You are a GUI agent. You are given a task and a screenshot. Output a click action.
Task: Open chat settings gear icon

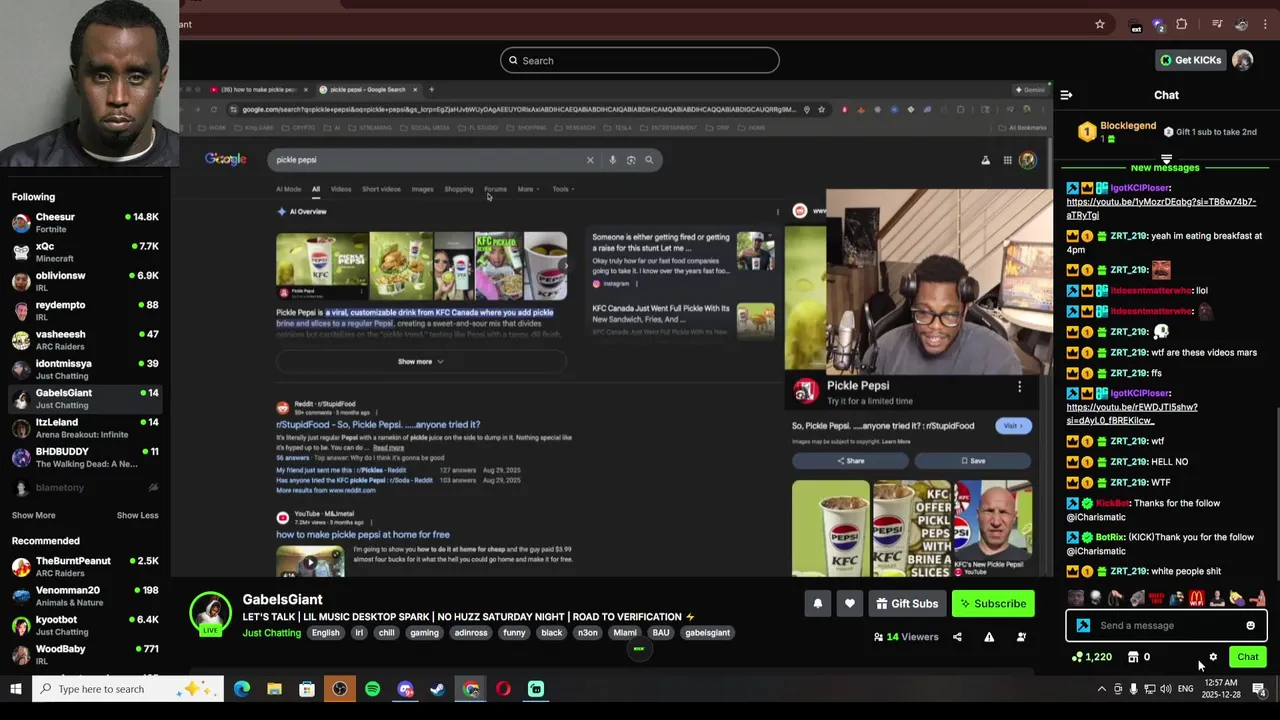point(1213,657)
